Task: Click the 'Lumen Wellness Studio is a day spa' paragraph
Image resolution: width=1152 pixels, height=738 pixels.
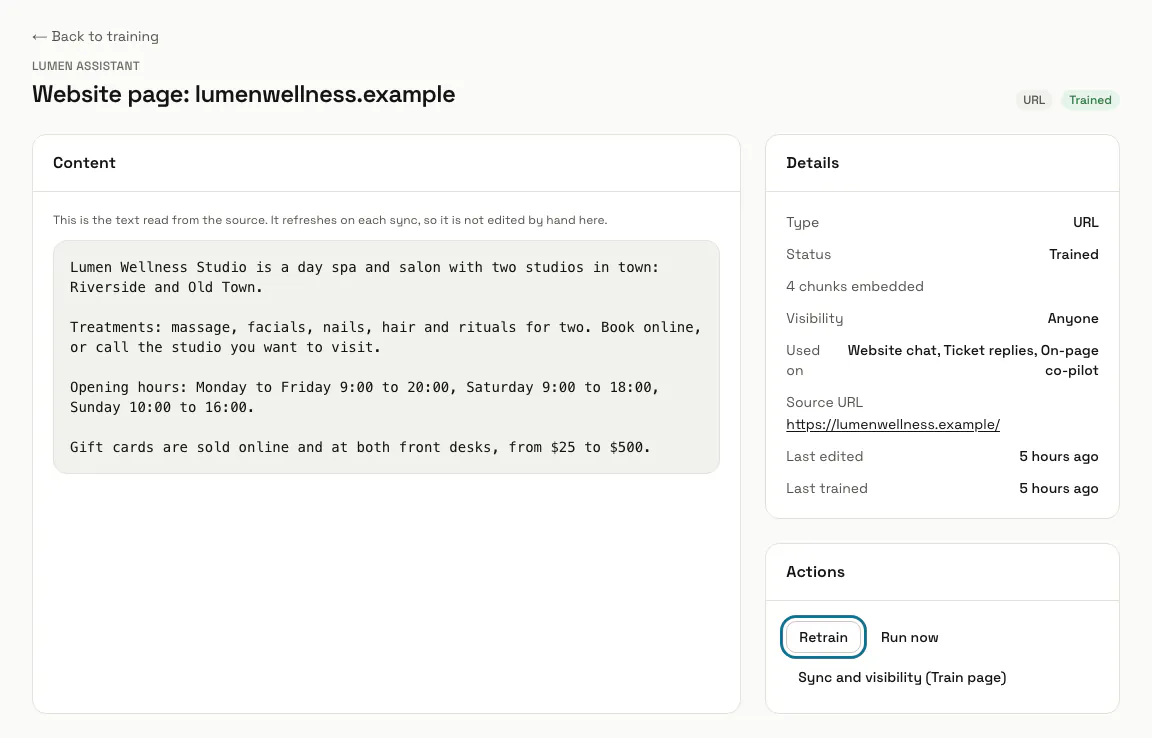Action: point(364,277)
